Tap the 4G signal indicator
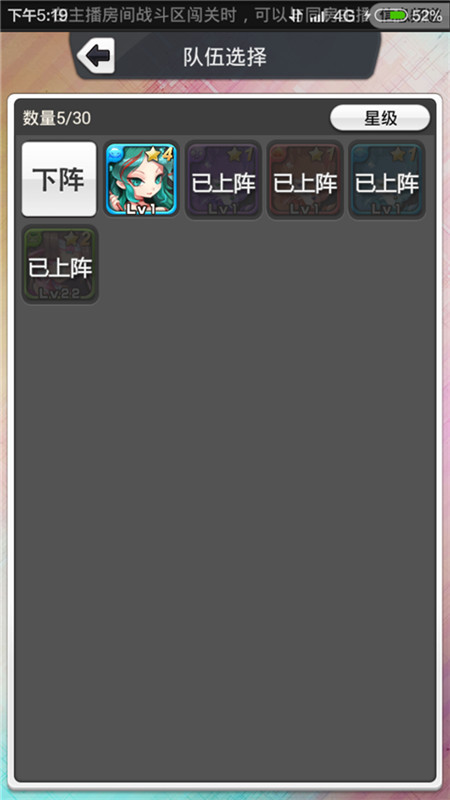 (x=344, y=16)
